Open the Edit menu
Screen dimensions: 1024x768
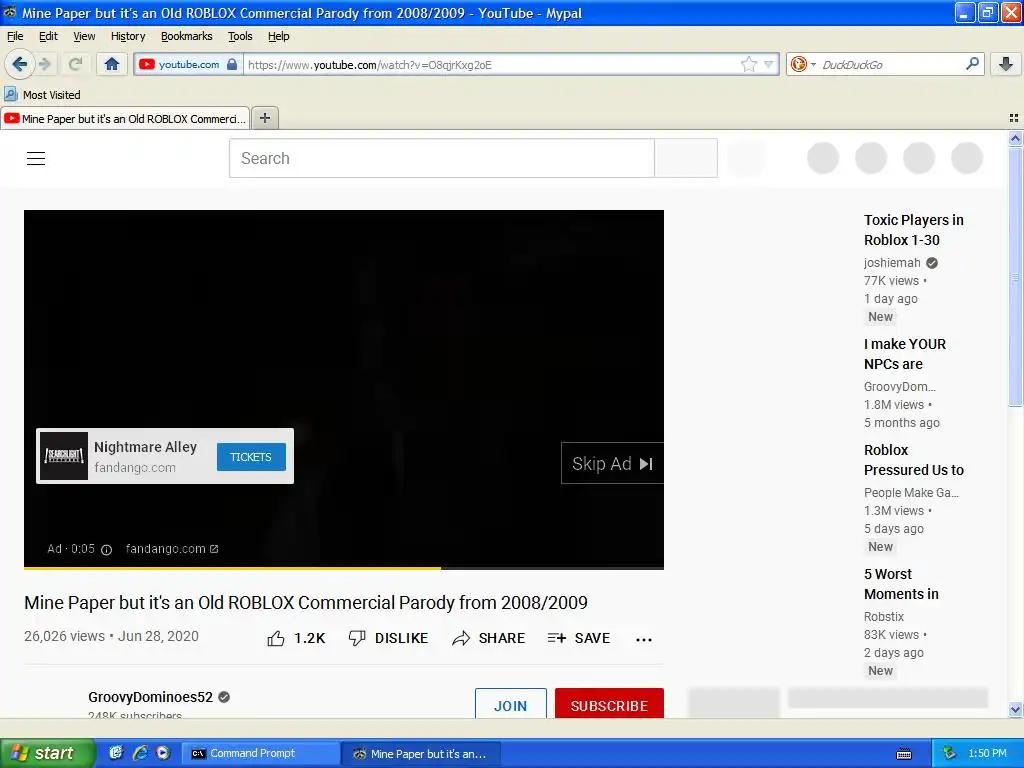48,36
